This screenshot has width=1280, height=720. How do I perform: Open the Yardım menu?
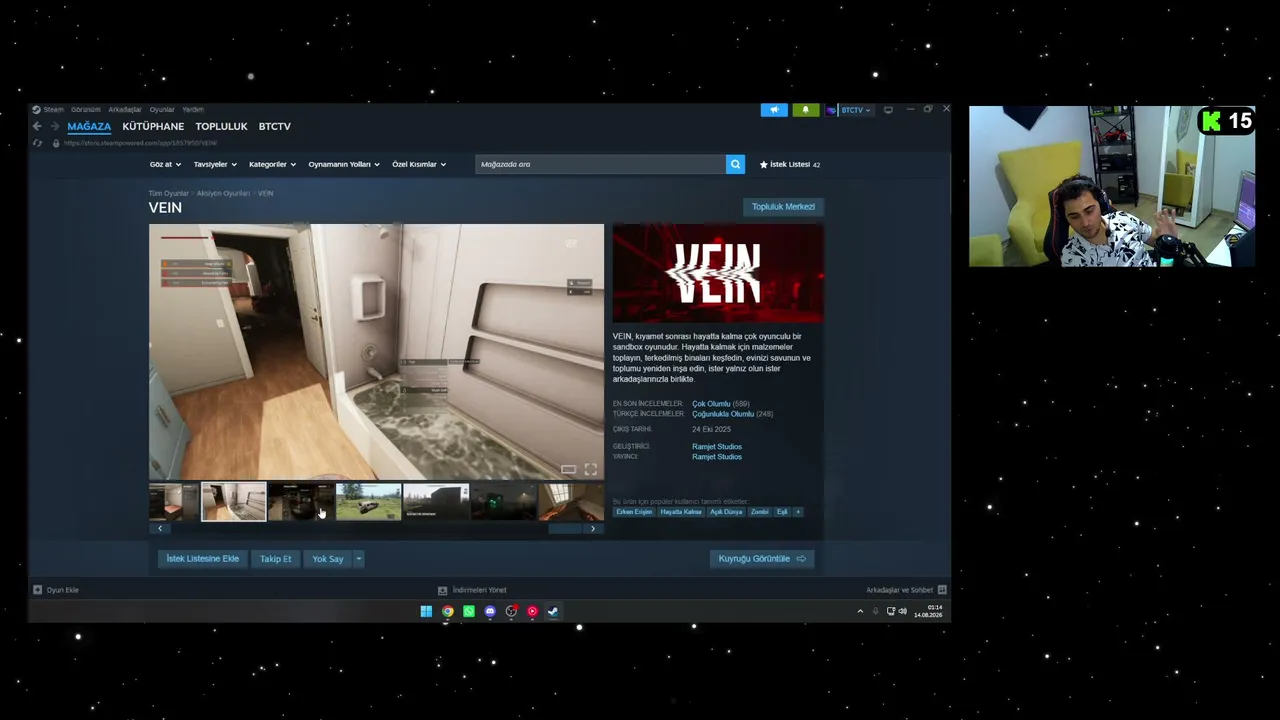click(193, 110)
